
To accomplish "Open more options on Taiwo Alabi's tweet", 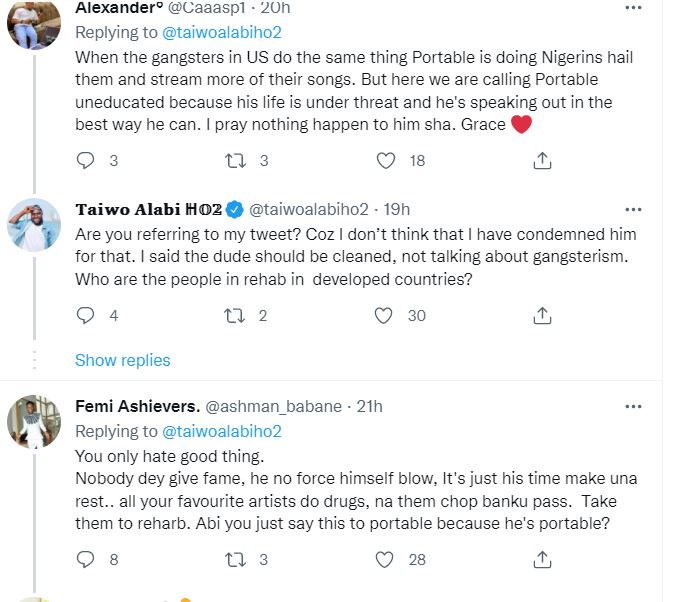I will pyautogui.click(x=633, y=209).
